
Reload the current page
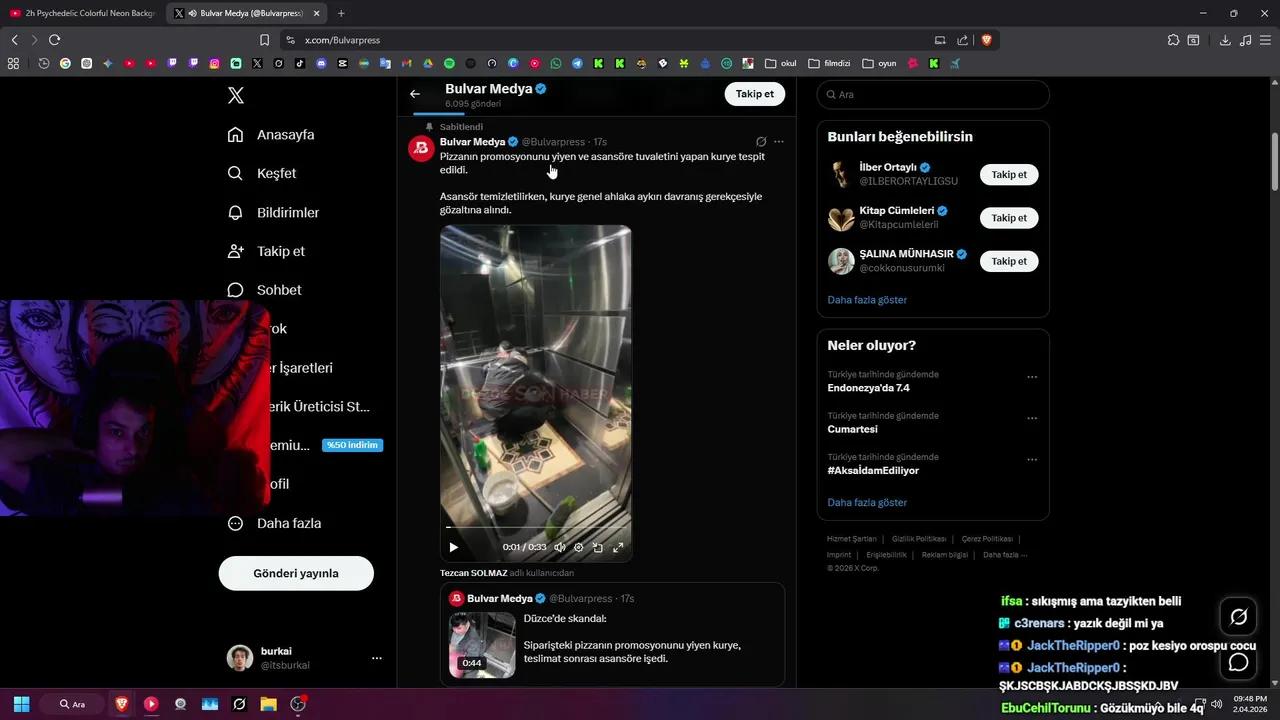coord(54,40)
